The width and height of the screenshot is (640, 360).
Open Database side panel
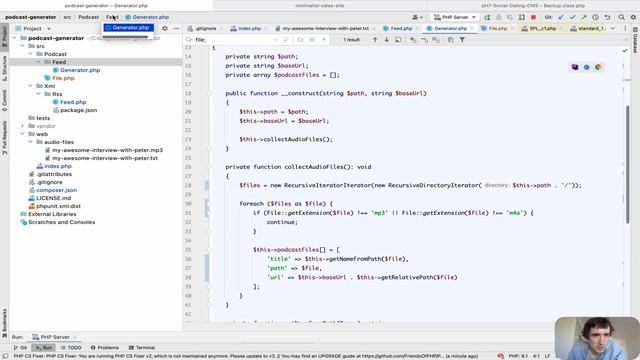(x=635, y=40)
